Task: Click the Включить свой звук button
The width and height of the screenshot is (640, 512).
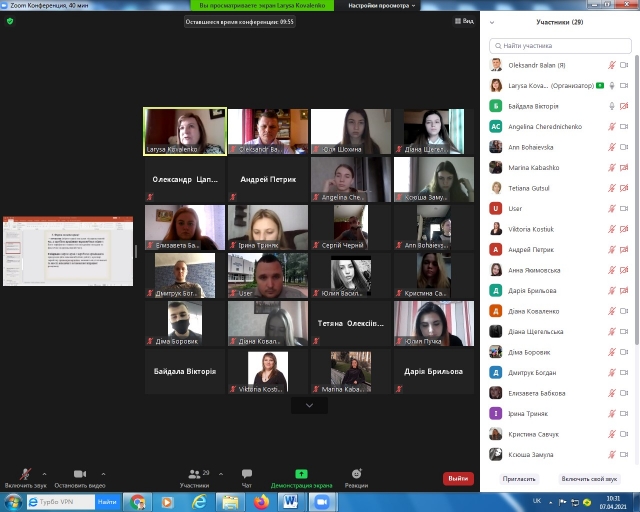Action: 589,479
